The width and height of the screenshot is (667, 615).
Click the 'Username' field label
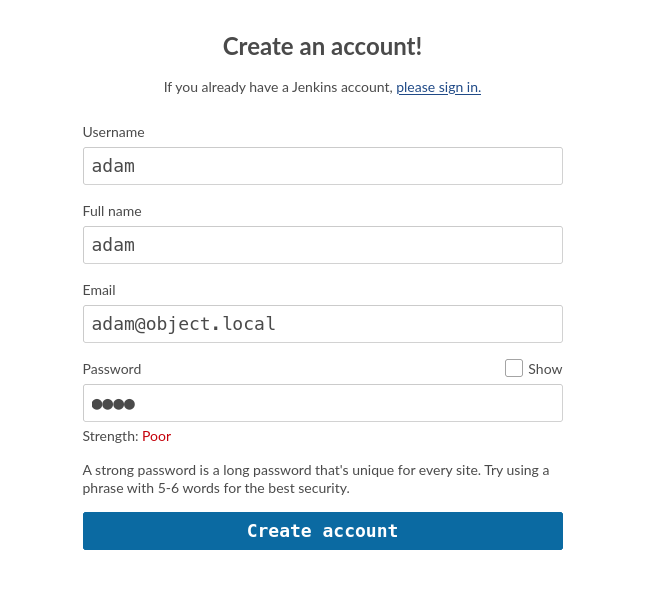(113, 132)
